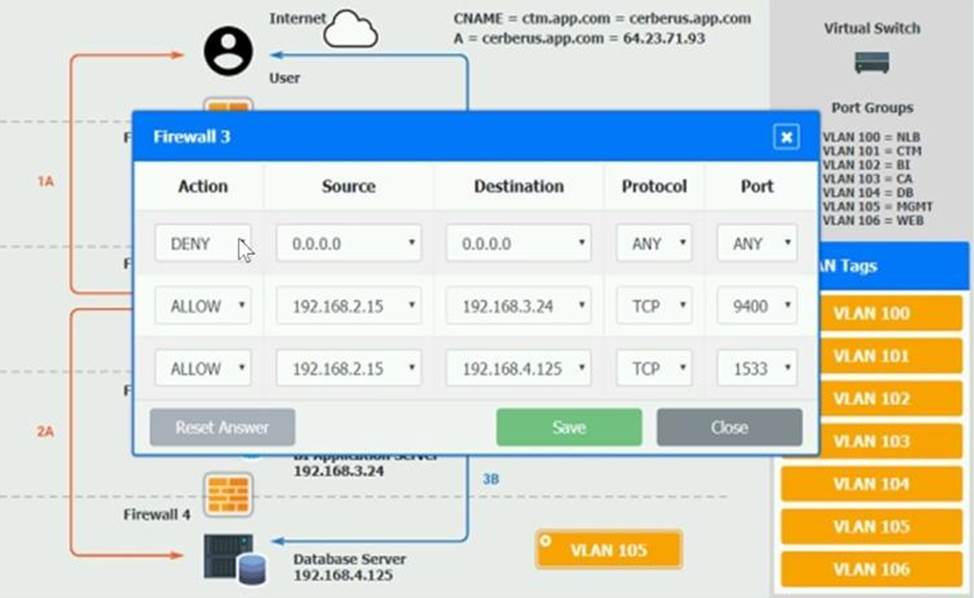Screen dimensions: 974x598
Task: Expand the TCP protocol dropdown for port 9400
Action: (654, 306)
